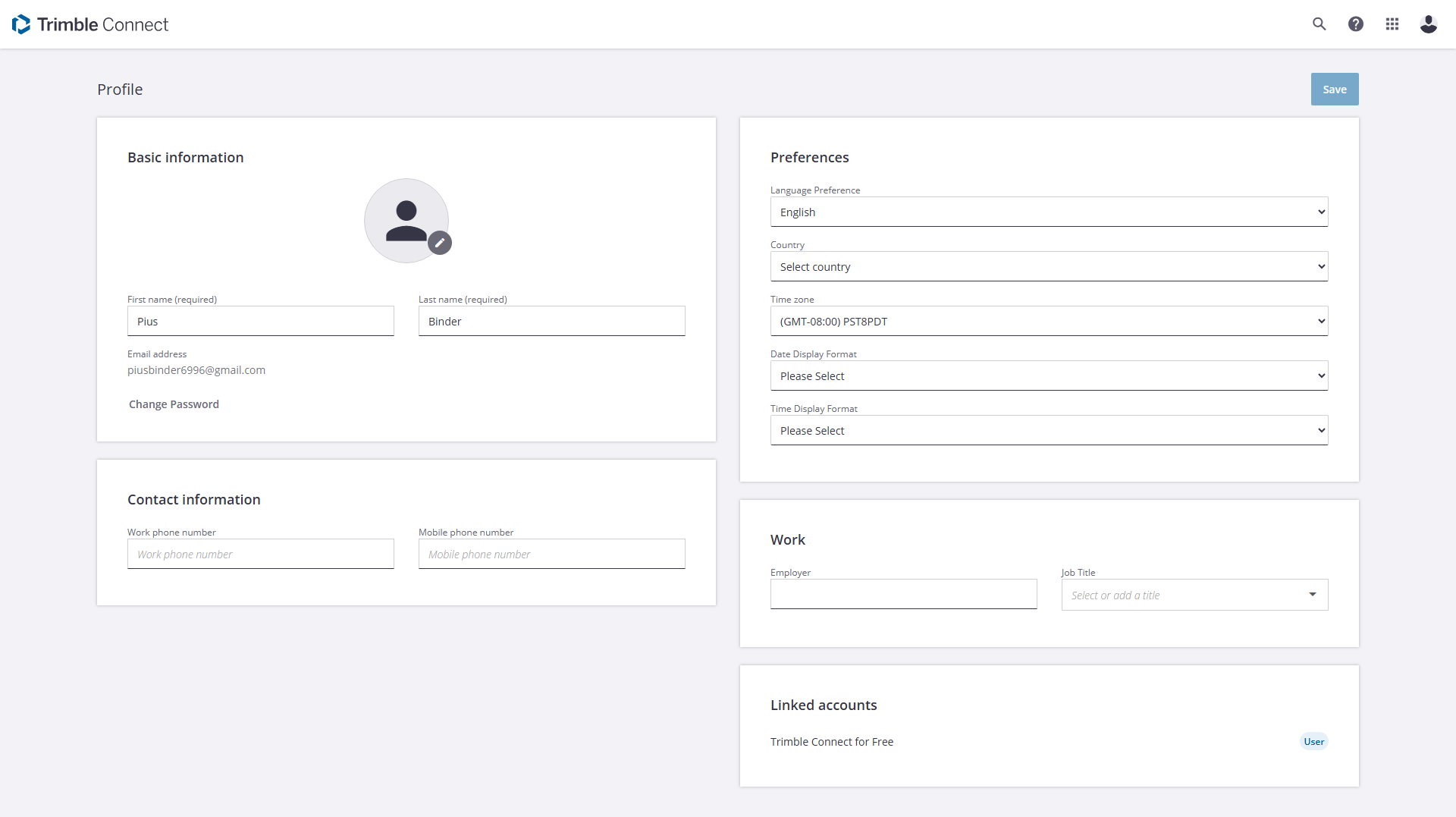Focus the First name field

pyautogui.click(x=260, y=322)
